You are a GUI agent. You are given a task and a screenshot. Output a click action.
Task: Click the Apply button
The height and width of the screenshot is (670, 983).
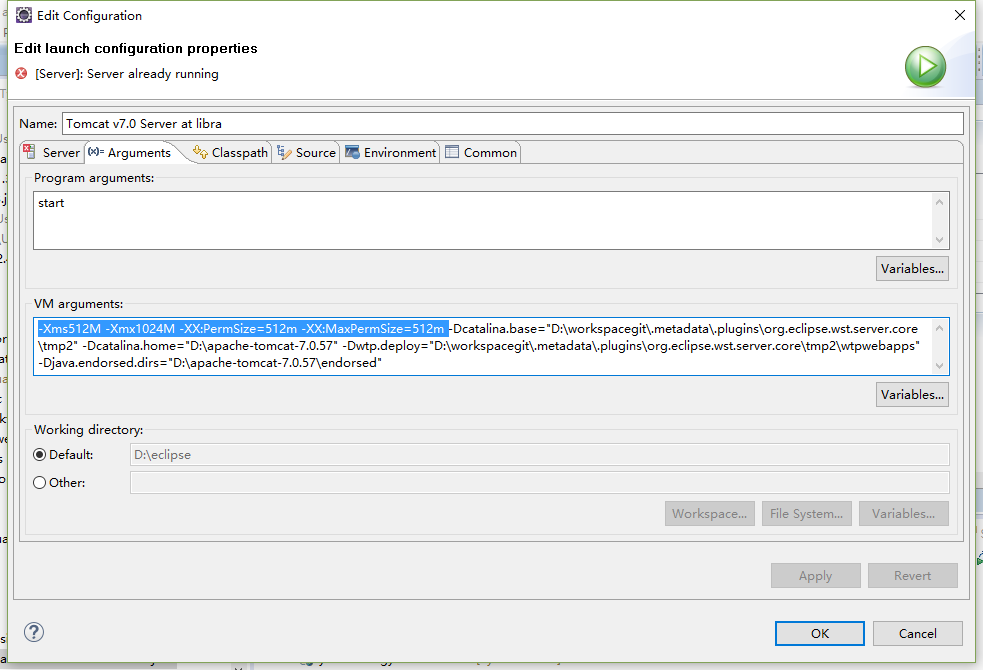pyautogui.click(x=816, y=575)
